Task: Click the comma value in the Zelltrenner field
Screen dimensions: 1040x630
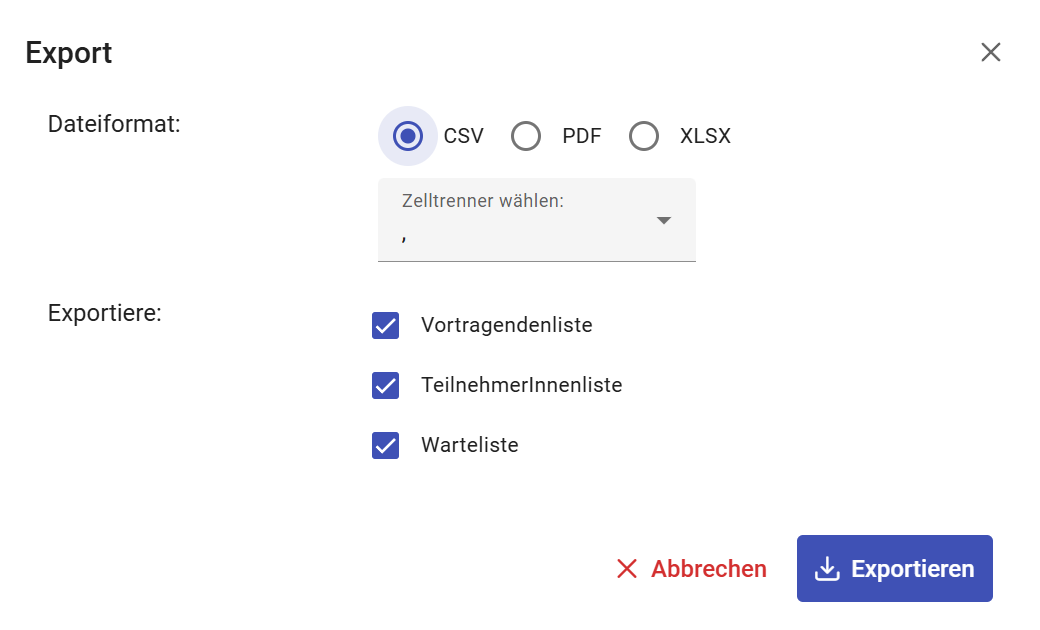Action: pos(404,238)
